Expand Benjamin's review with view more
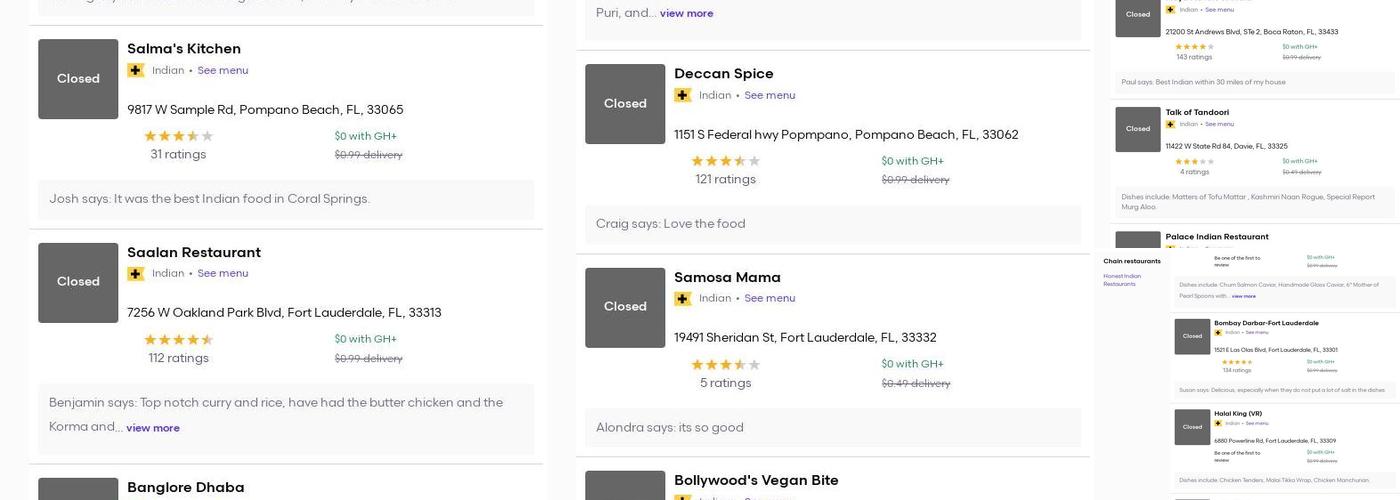Image resolution: width=1400 pixels, height=500 pixels. coord(153,428)
